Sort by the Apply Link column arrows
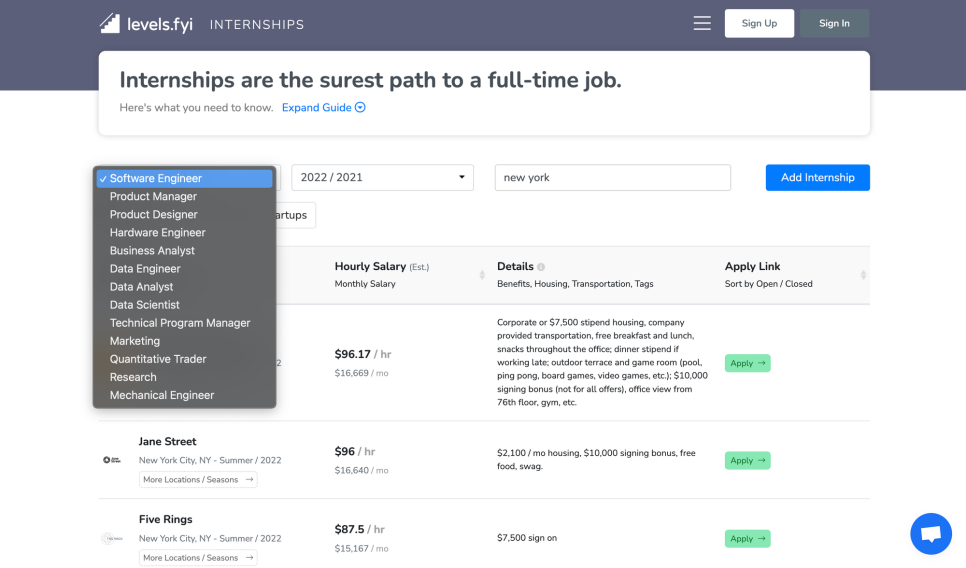This screenshot has height=568, width=966. [x=863, y=275]
